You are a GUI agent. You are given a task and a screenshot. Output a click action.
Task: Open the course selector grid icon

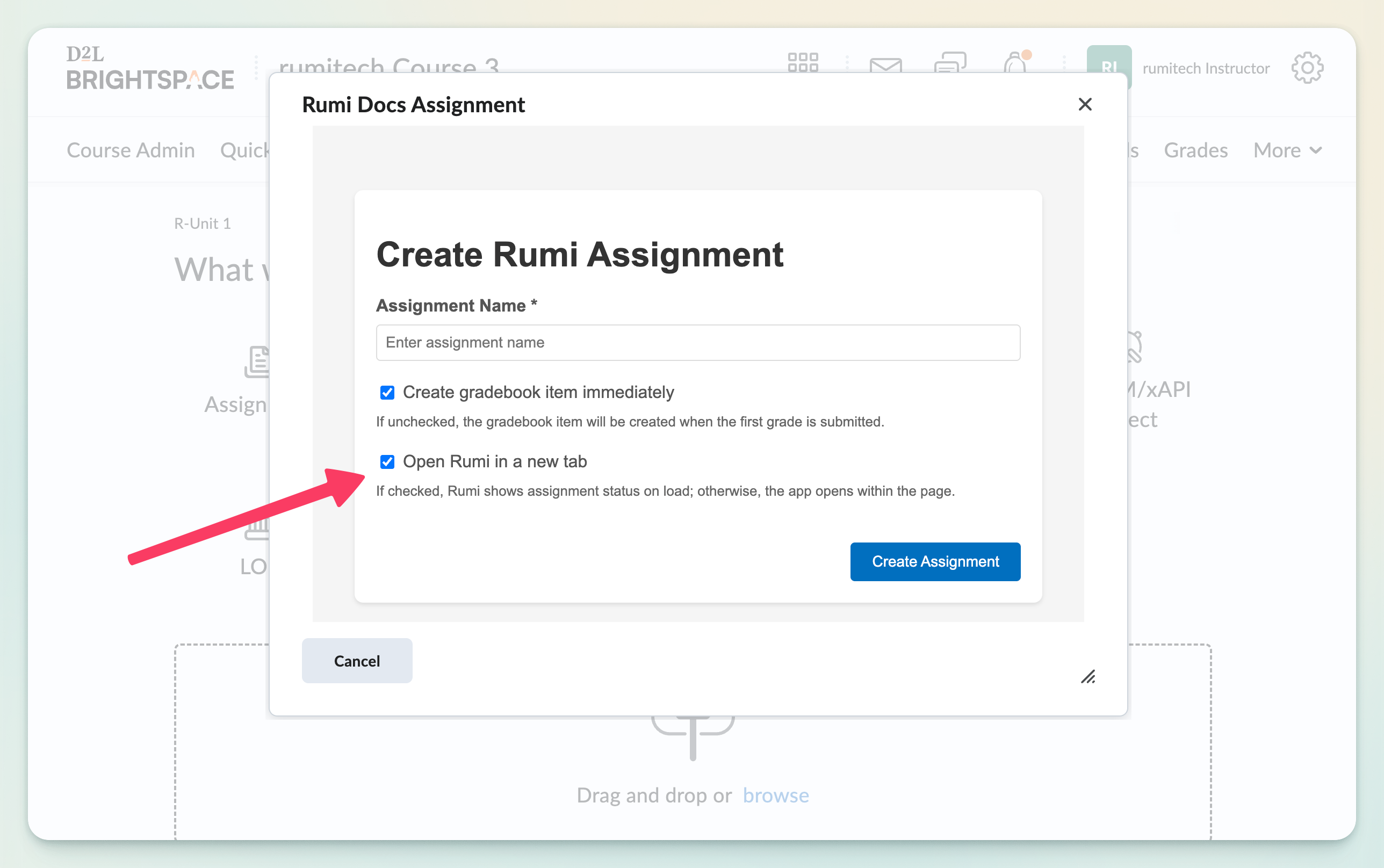tap(803, 62)
